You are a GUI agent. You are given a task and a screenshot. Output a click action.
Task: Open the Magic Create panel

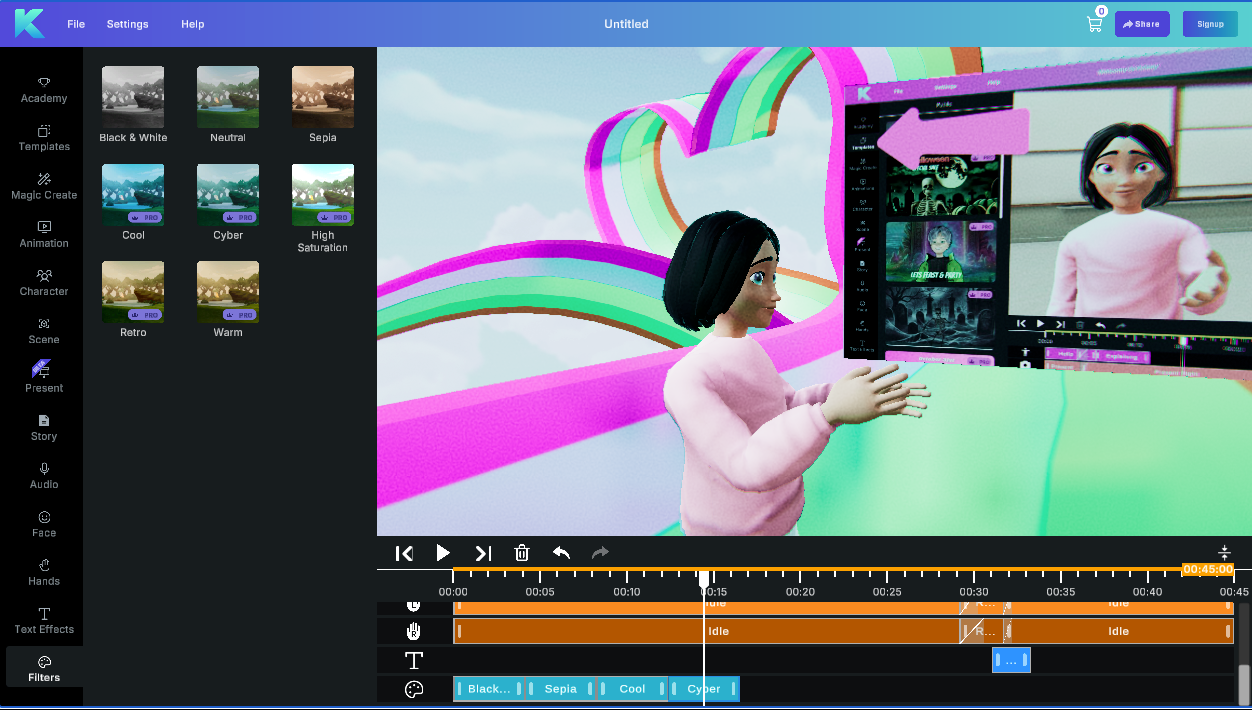pos(43,187)
